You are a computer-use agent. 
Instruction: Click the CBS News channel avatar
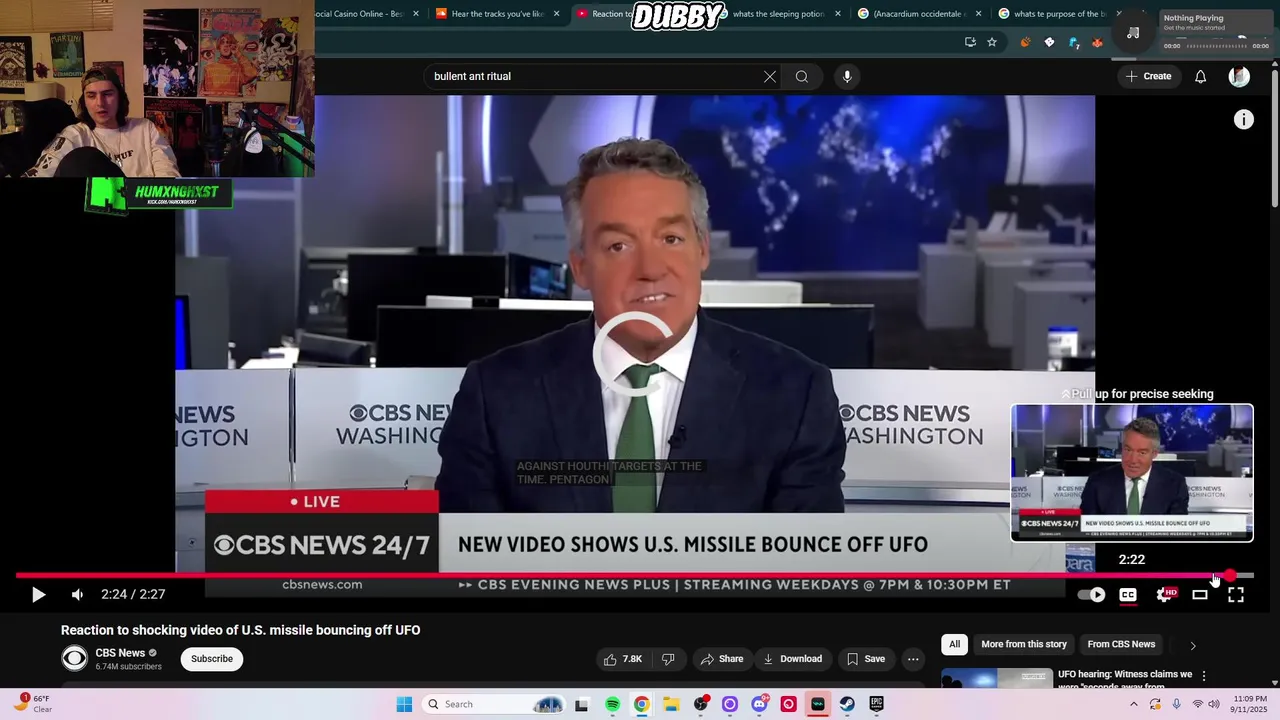click(x=75, y=658)
